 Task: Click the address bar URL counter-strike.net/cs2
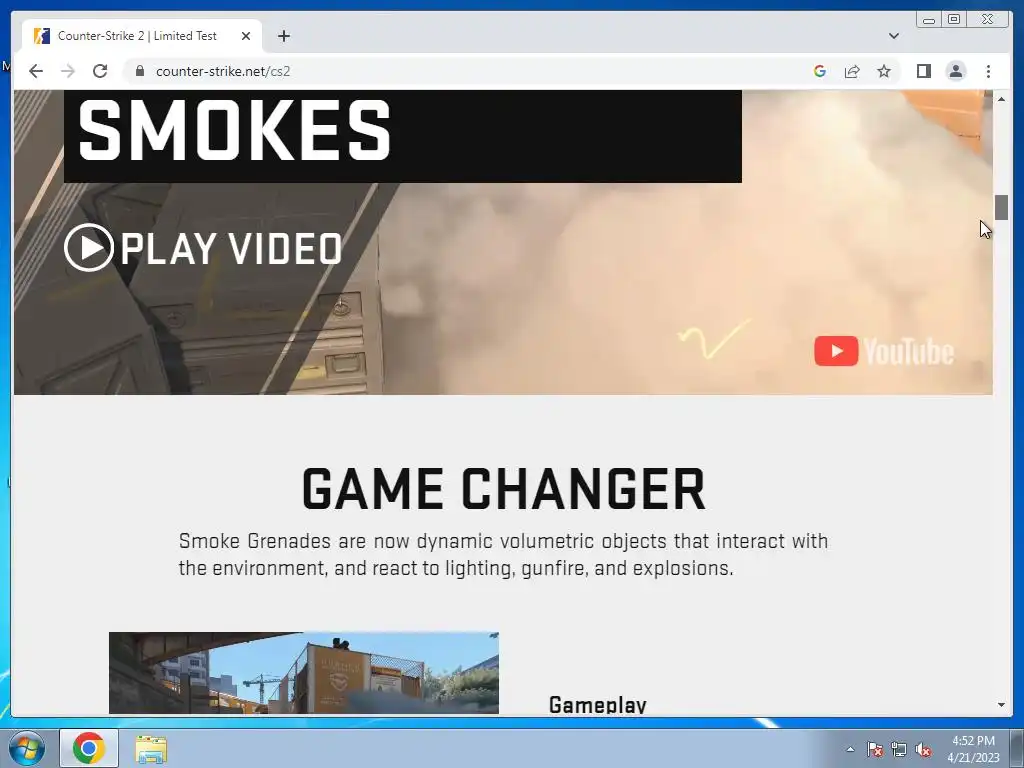tap(223, 71)
